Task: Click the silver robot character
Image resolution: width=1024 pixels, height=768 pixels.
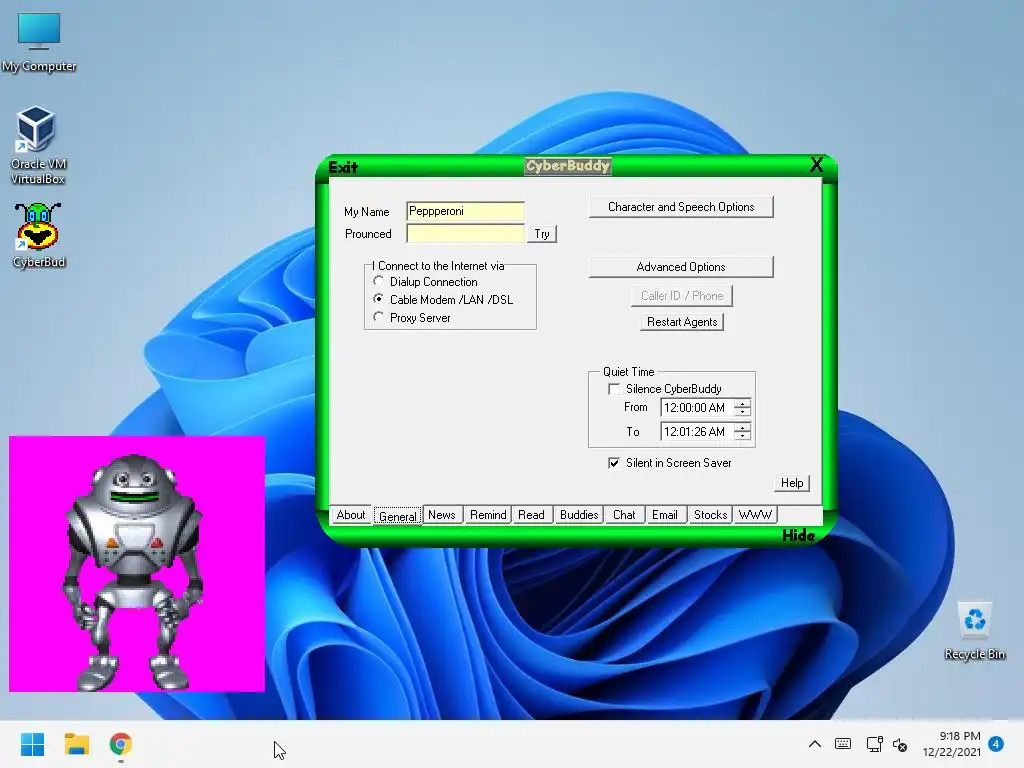Action: coord(134,571)
